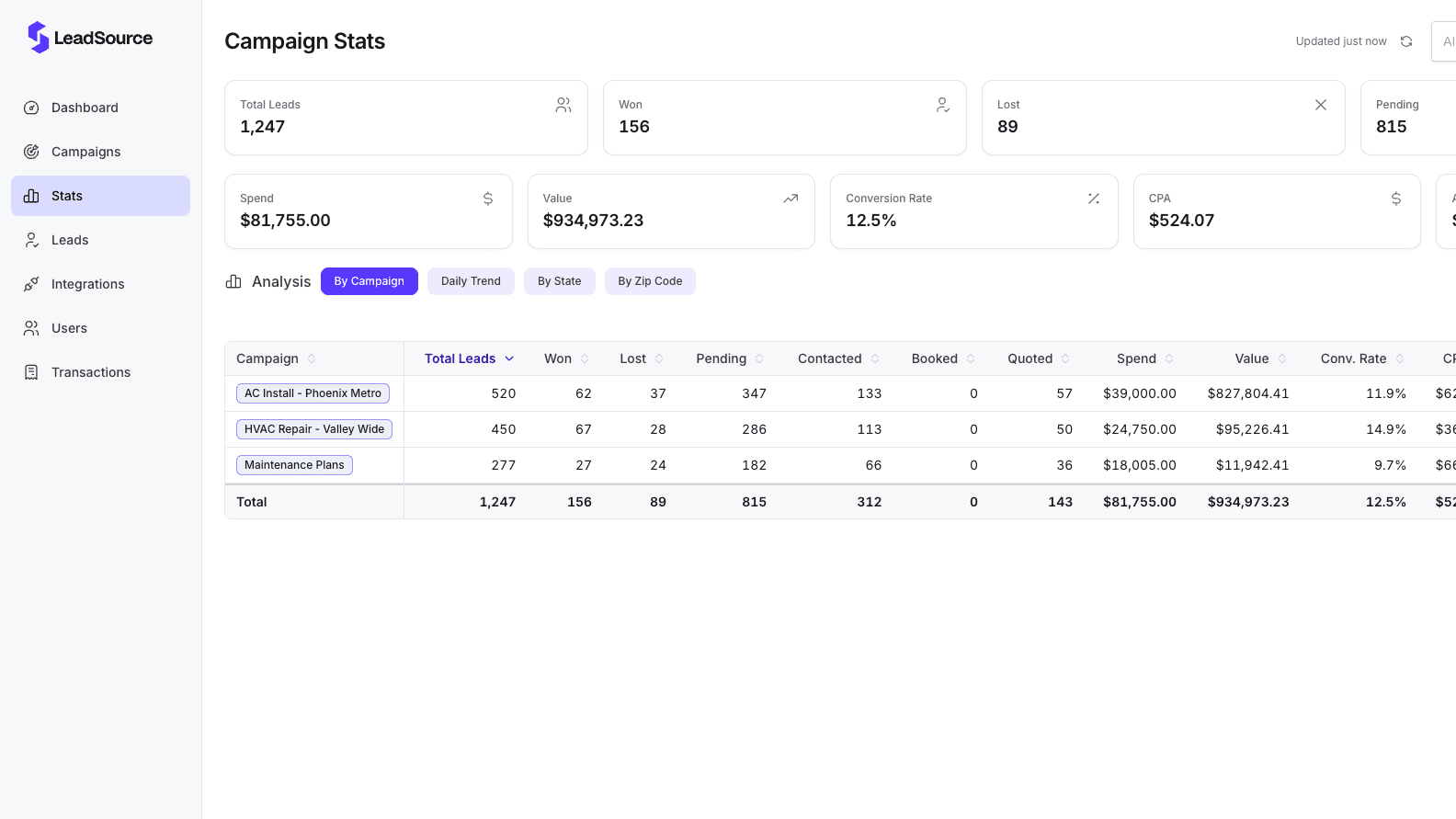Click the trending arrow icon on Value card
This screenshot has width=1456, height=819.
[x=791, y=199]
